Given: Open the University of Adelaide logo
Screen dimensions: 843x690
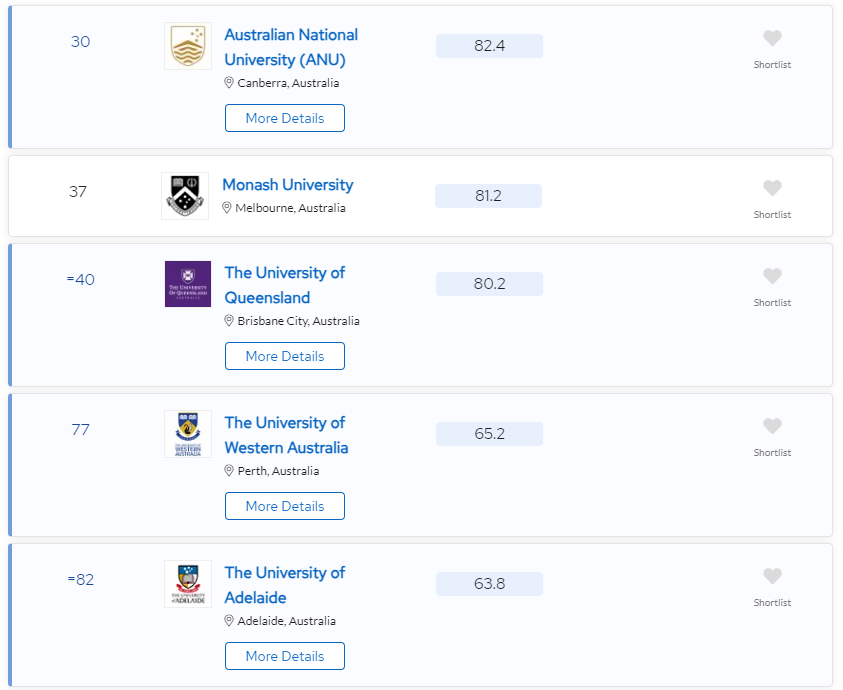Looking at the screenshot, I should pos(188,584).
